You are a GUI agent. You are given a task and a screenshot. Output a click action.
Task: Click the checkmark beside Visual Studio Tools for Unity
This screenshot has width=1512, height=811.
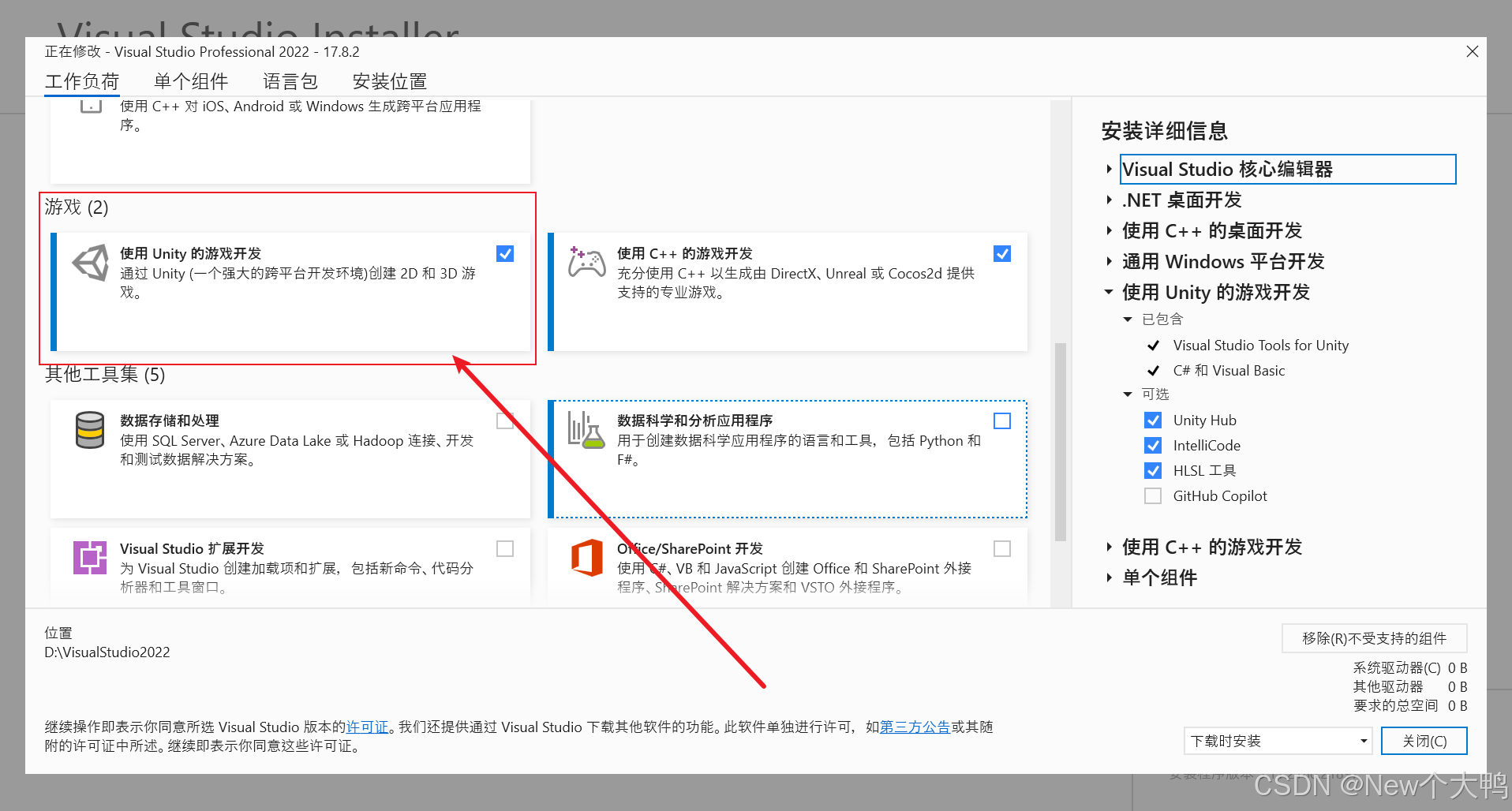(1153, 346)
